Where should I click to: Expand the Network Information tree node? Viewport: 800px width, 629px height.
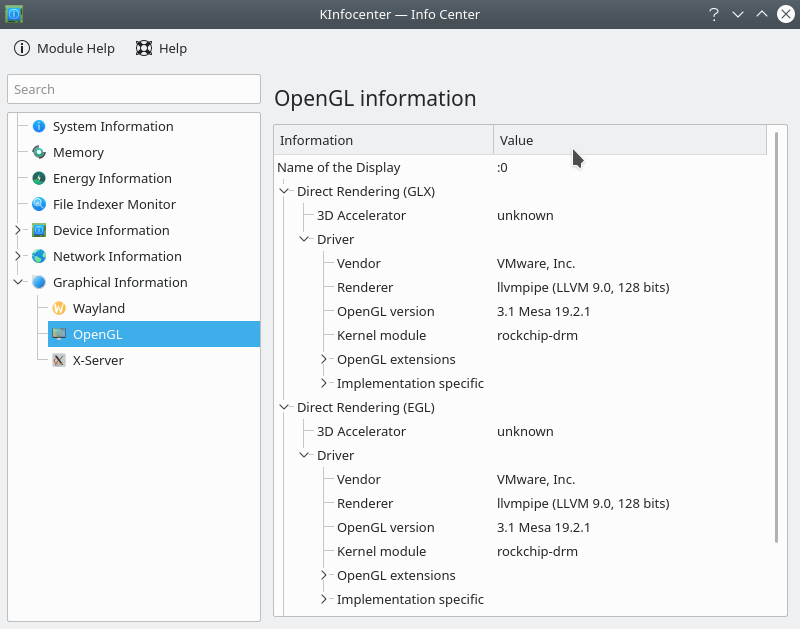coord(18,256)
